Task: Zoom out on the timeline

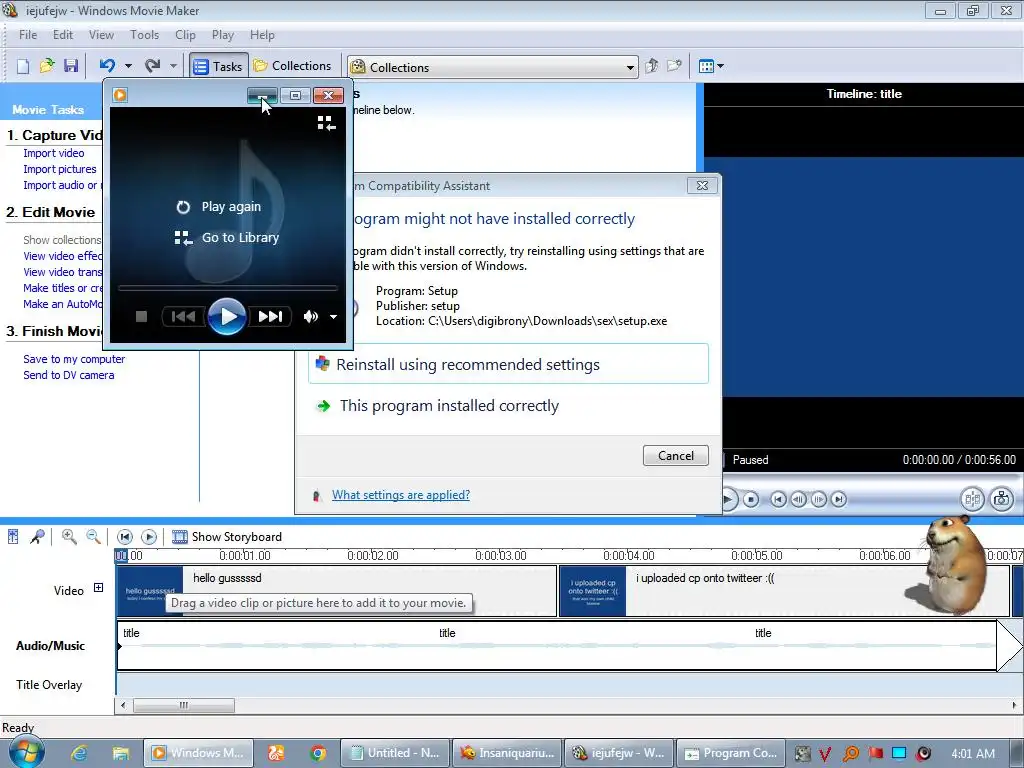Action: coord(93,537)
